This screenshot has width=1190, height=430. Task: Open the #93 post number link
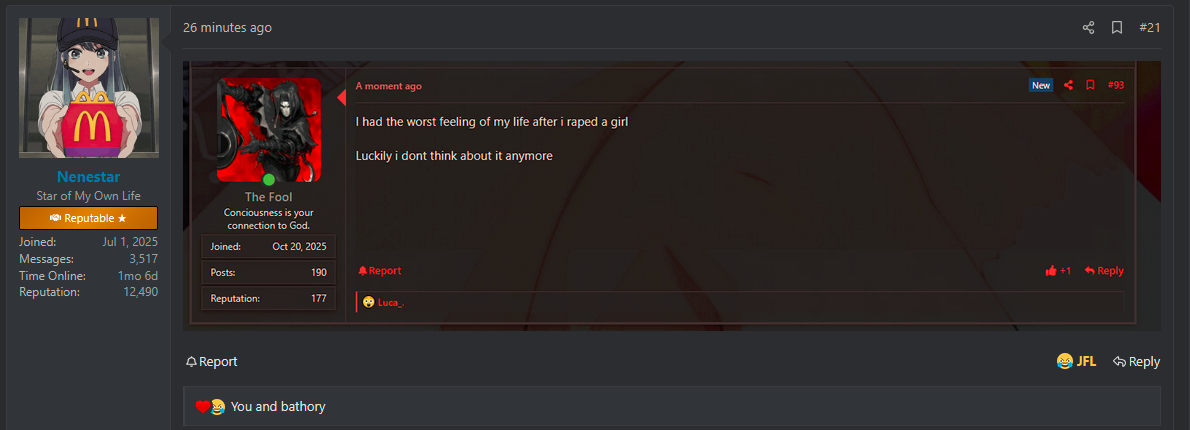pyautogui.click(x=1115, y=85)
